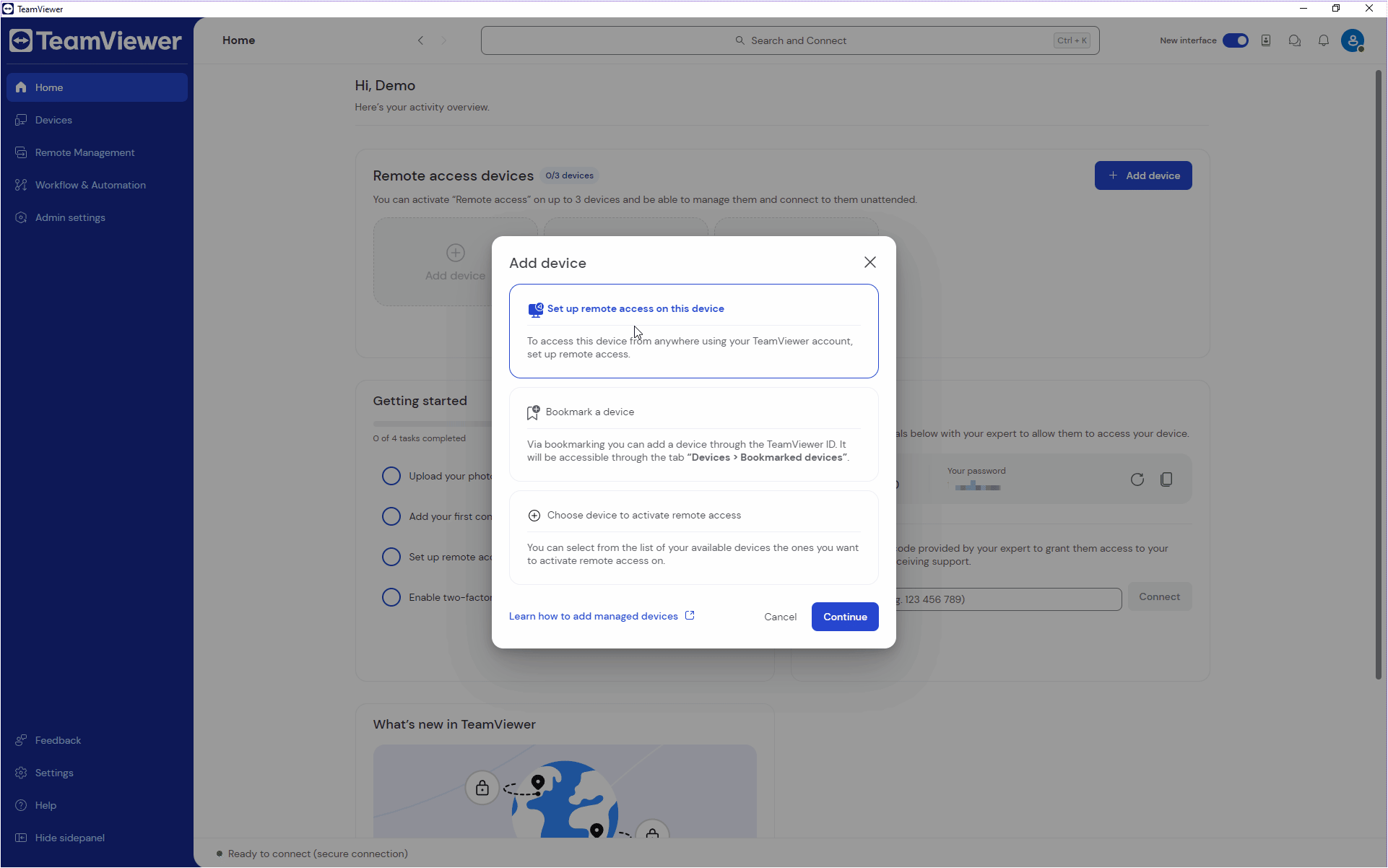Click the refresh password icon
The width and height of the screenshot is (1388, 868).
[x=1137, y=479]
